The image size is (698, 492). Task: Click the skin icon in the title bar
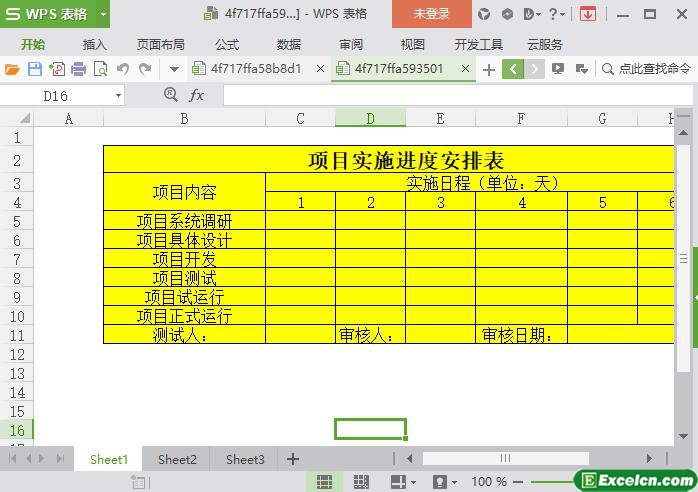[x=484, y=14]
